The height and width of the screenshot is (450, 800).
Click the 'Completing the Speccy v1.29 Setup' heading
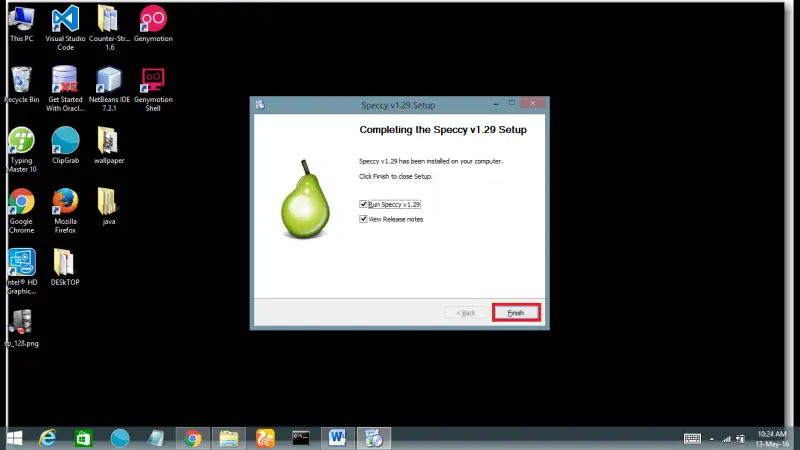pos(443,130)
